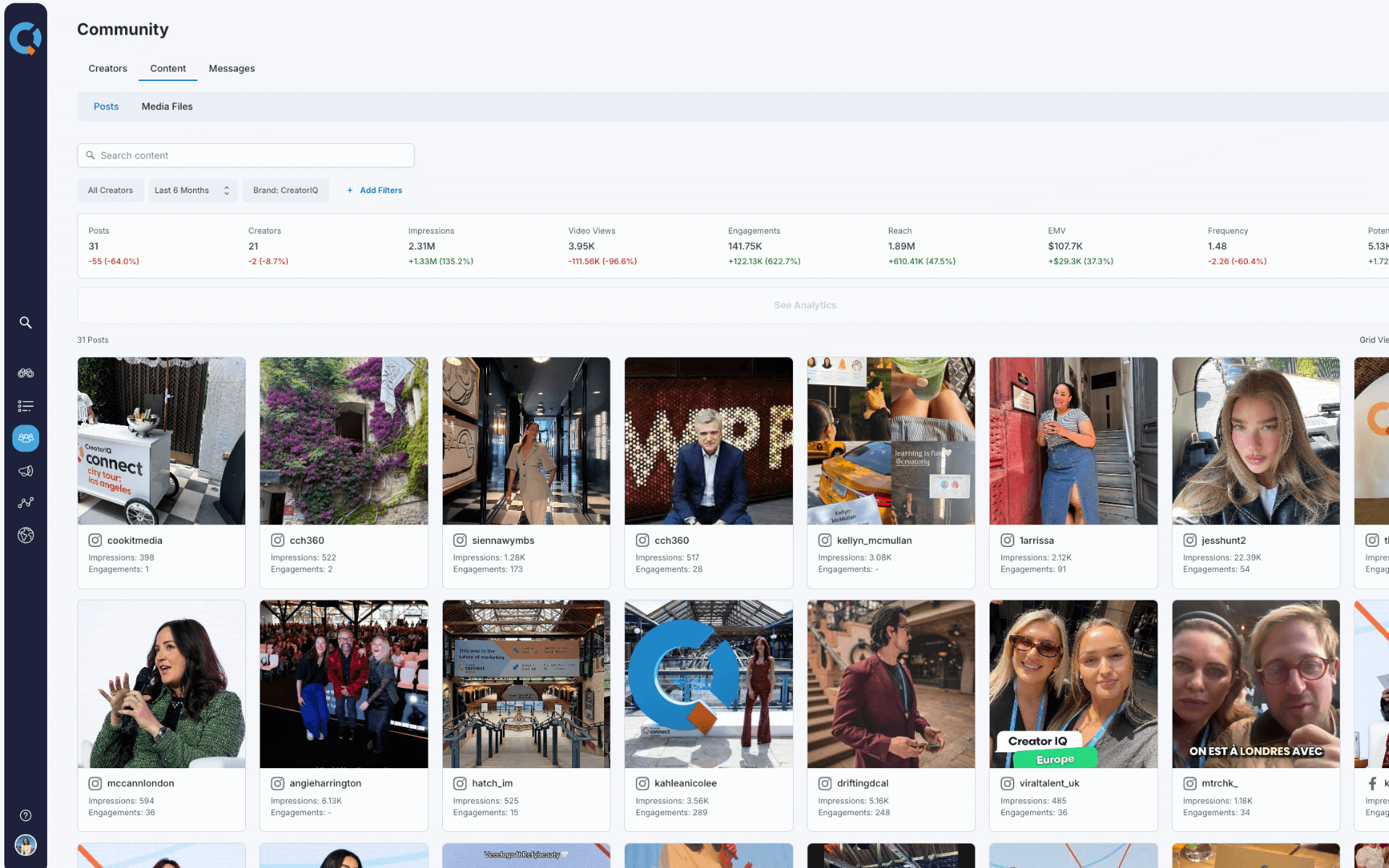Open the Messages tab
Screen dimensions: 1389x868
pyautogui.click(x=231, y=68)
